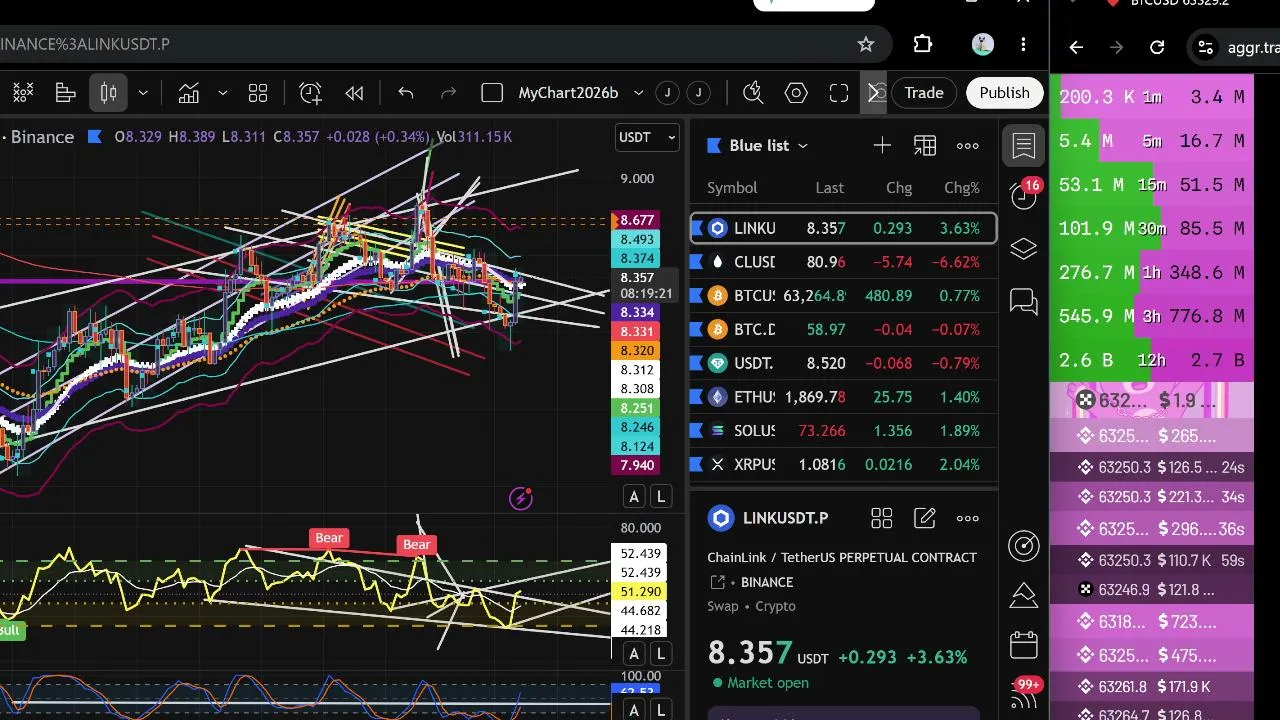Select the BTCUS row showing 480.89
This screenshot has height=720, width=1280.
(844, 296)
